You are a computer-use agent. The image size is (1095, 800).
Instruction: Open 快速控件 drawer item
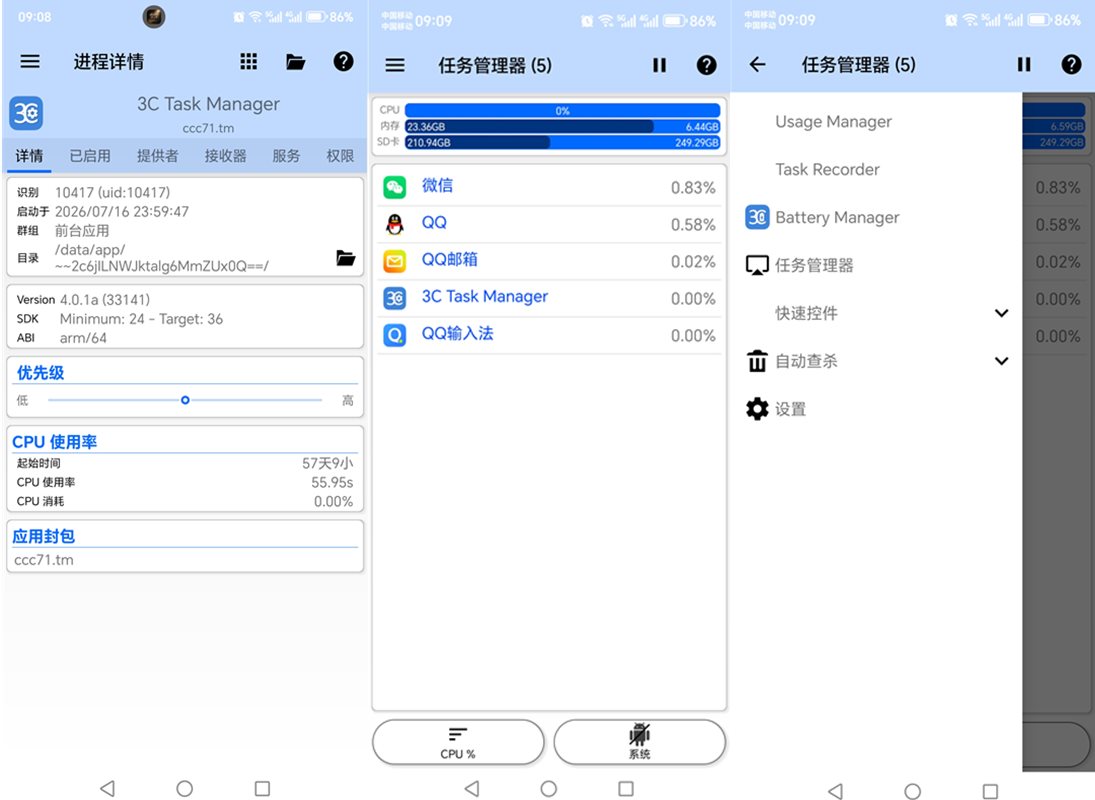click(x=807, y=313)
